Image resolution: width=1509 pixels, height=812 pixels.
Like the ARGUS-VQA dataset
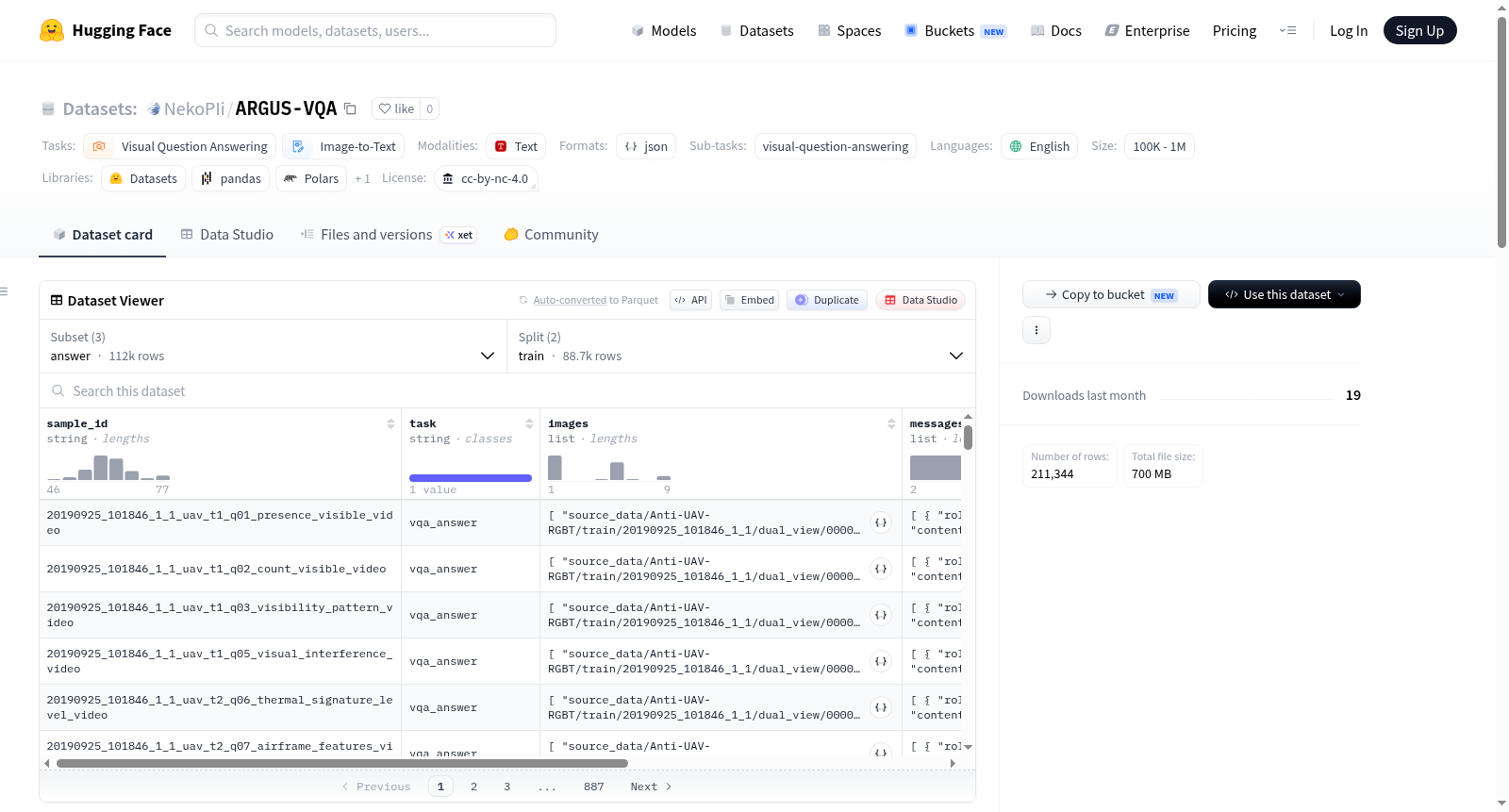click(396, 108)
